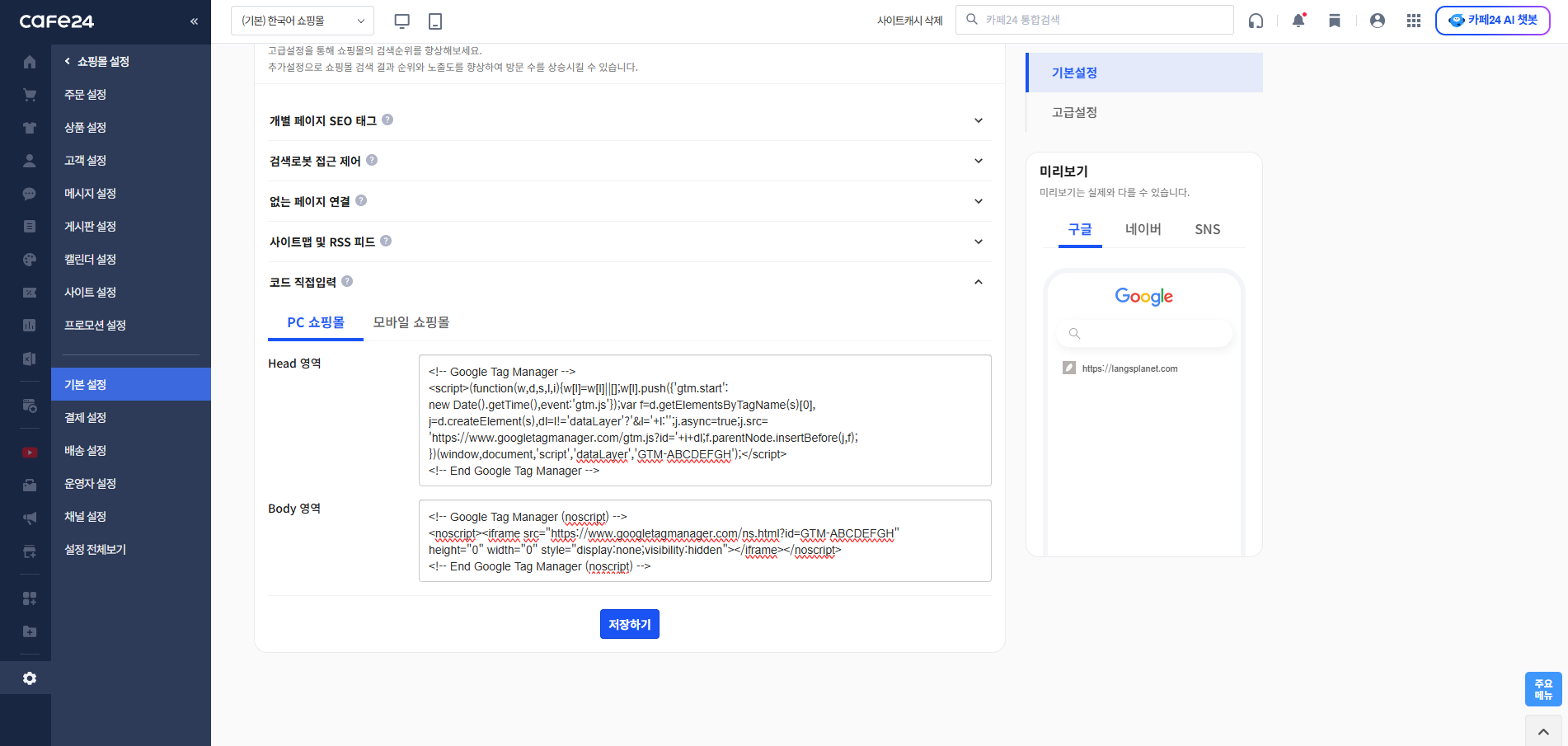This screenshot has height=746, width=1568.
Task: Collapse the 코드 직접입력 section
Action: [x=979, y=282]
